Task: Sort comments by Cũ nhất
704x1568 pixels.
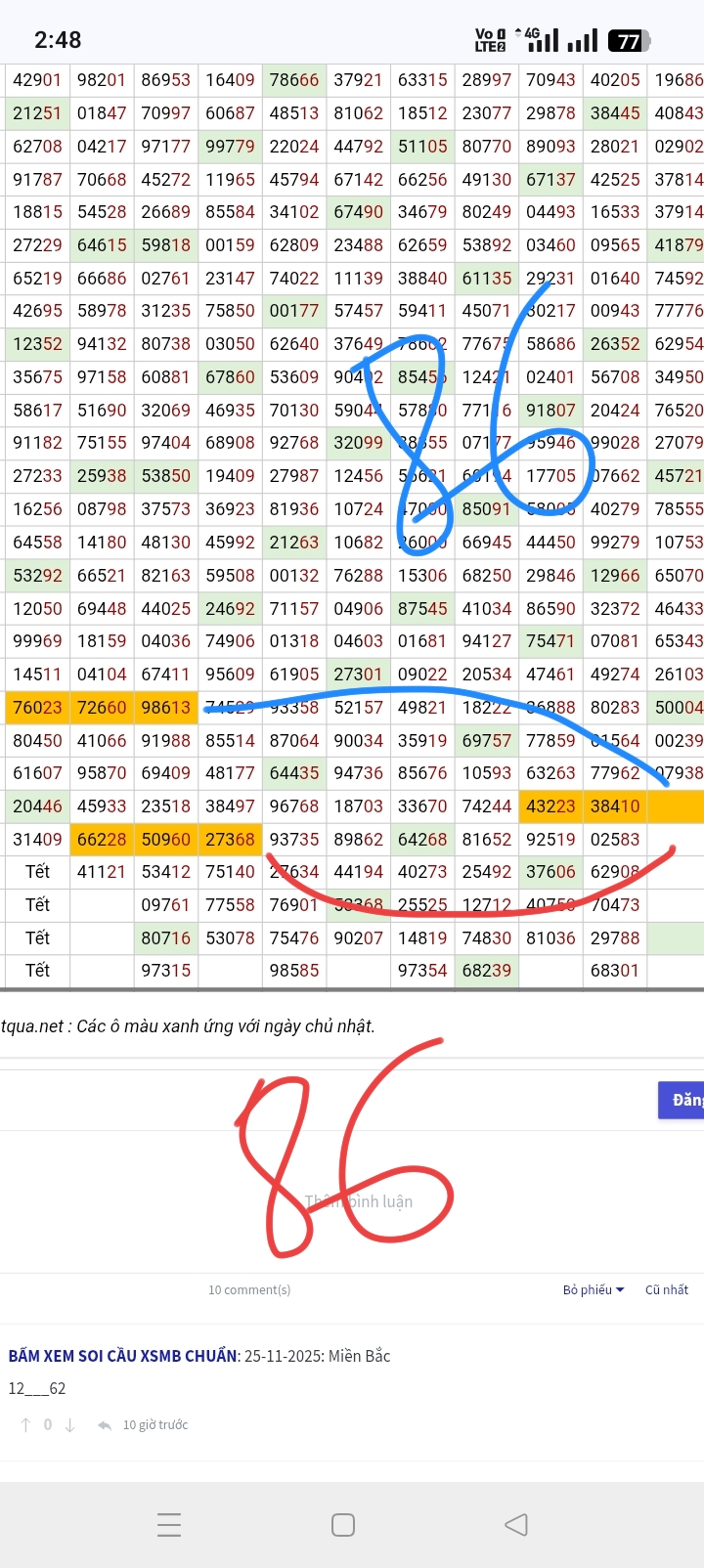Action: pyautogui.click(x=666, y=1289)
